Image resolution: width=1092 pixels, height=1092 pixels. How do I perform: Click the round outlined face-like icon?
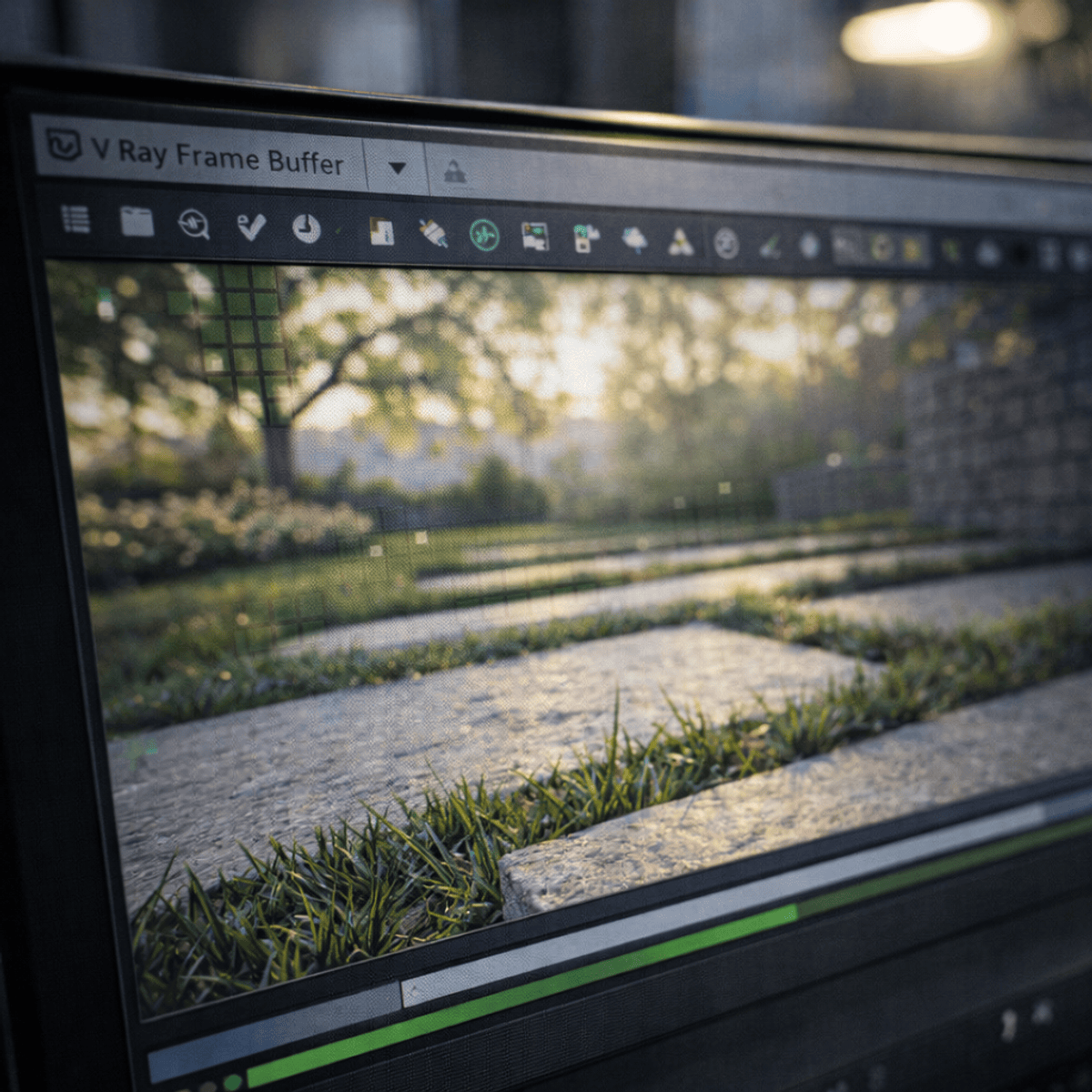pyautogui.click(x=726, y=243)
